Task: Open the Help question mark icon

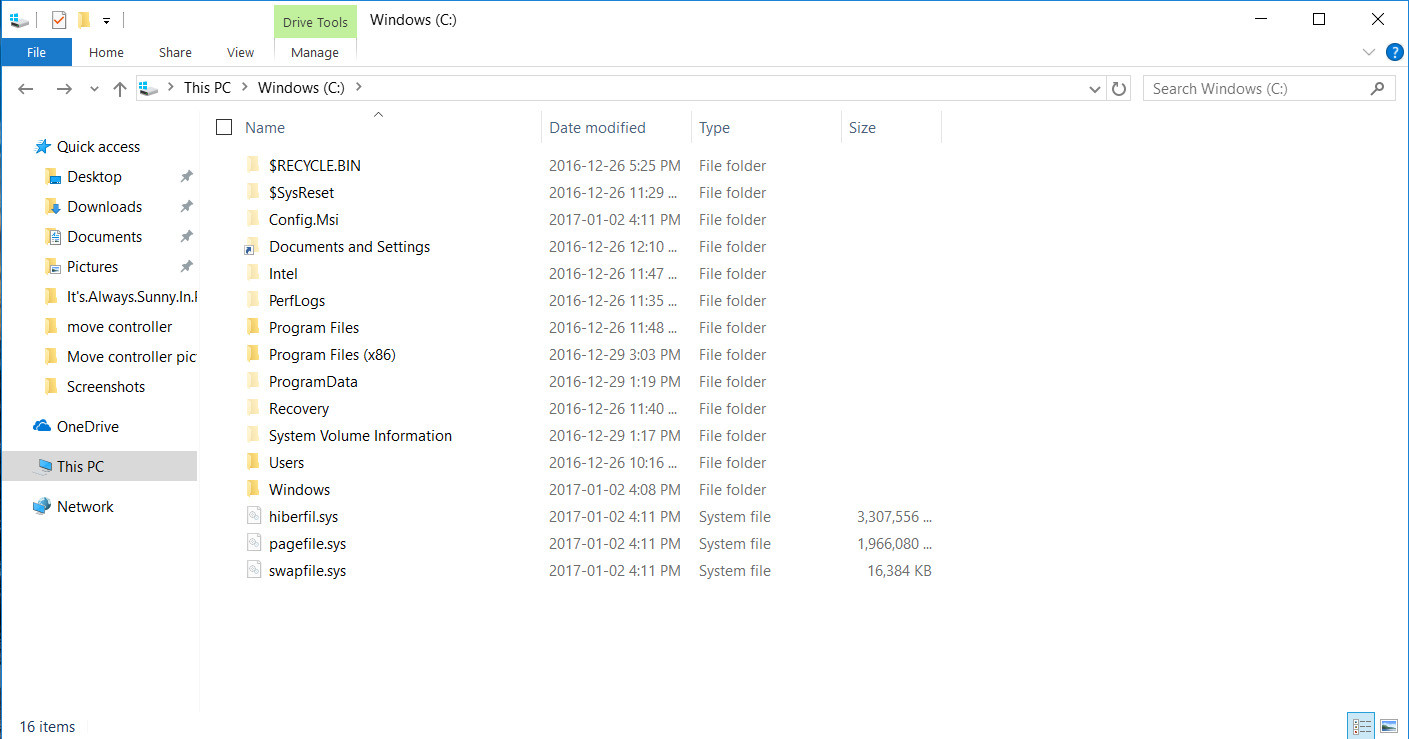Action: point(1394,52)
